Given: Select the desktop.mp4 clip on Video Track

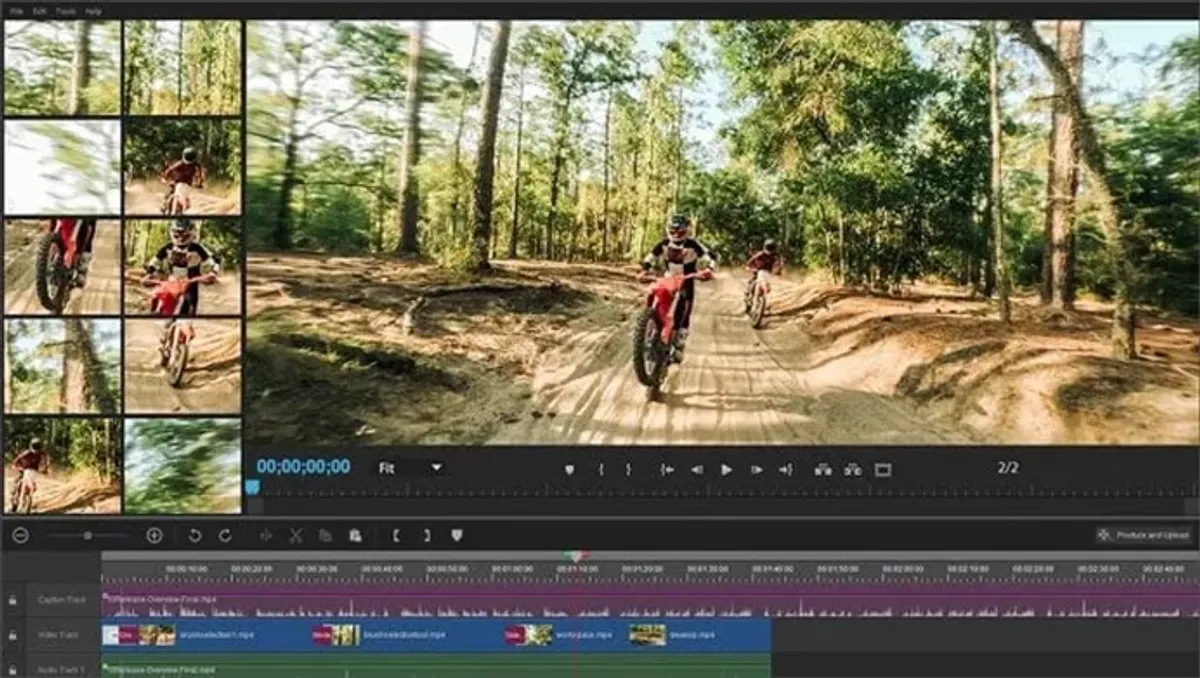Looking at the screenshot, I should [700, 635].
